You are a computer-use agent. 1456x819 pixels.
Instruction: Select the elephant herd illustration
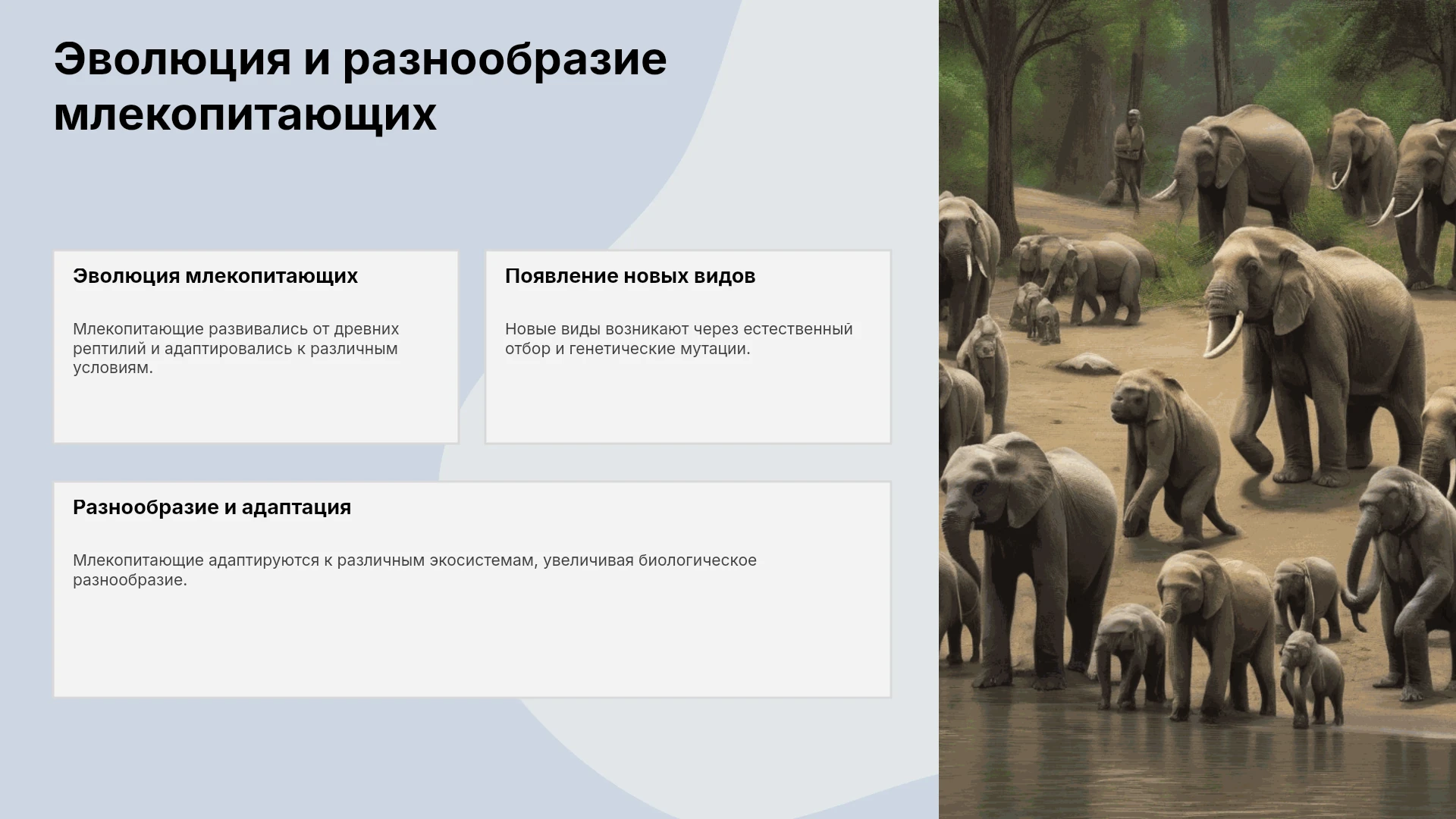tap(1197, 409)
